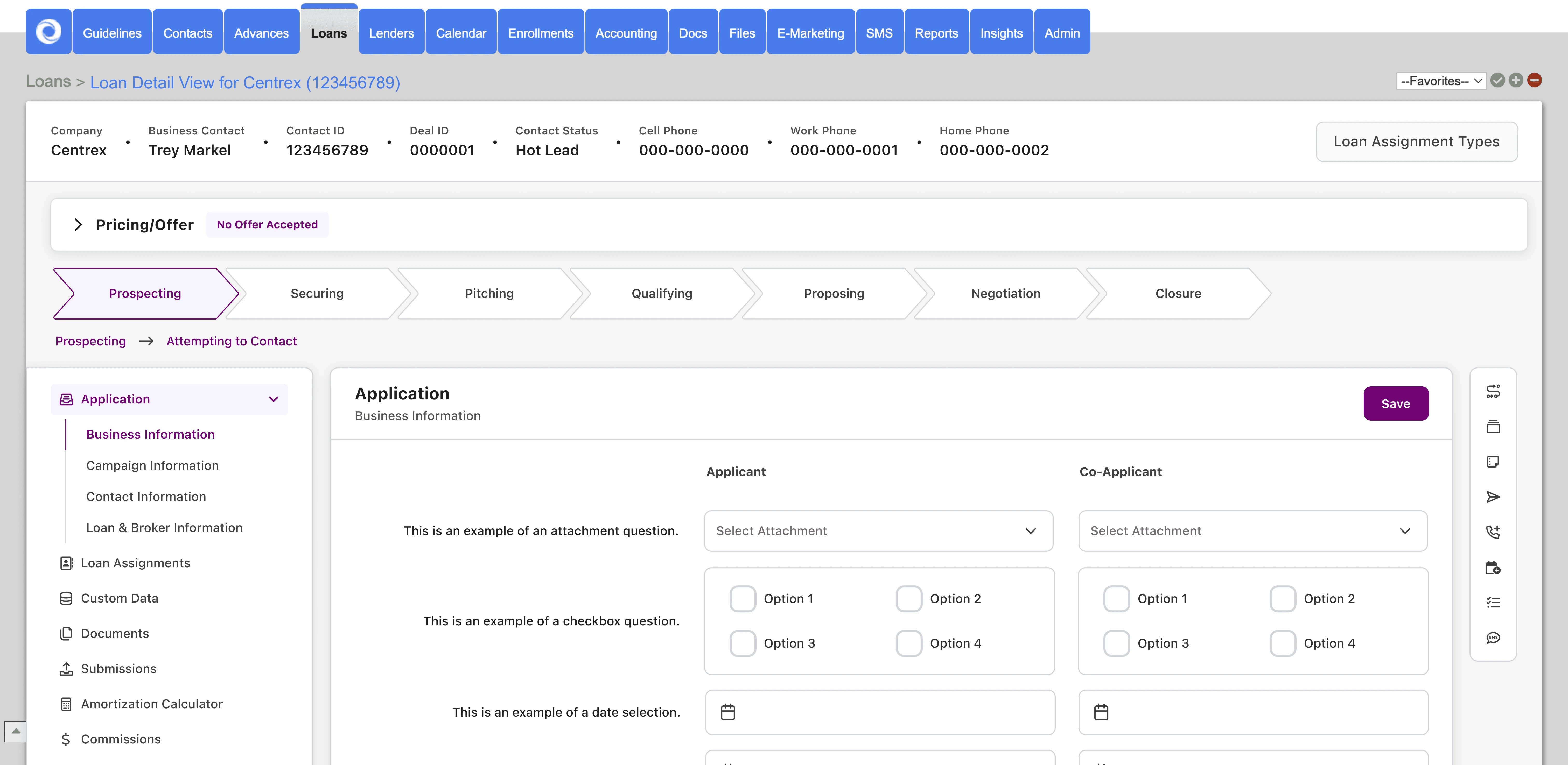Open the Accounting tab

coord(626,32)
